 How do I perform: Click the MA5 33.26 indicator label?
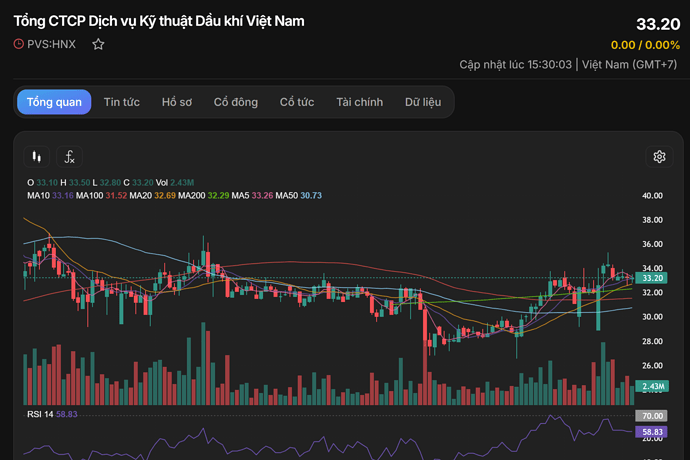(x=252, y=195)
